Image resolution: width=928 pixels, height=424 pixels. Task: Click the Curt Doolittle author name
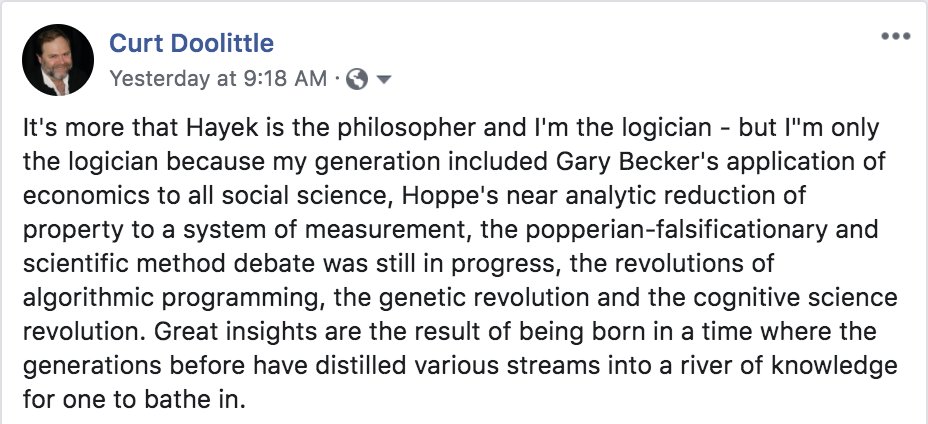[x=191, y=43]
